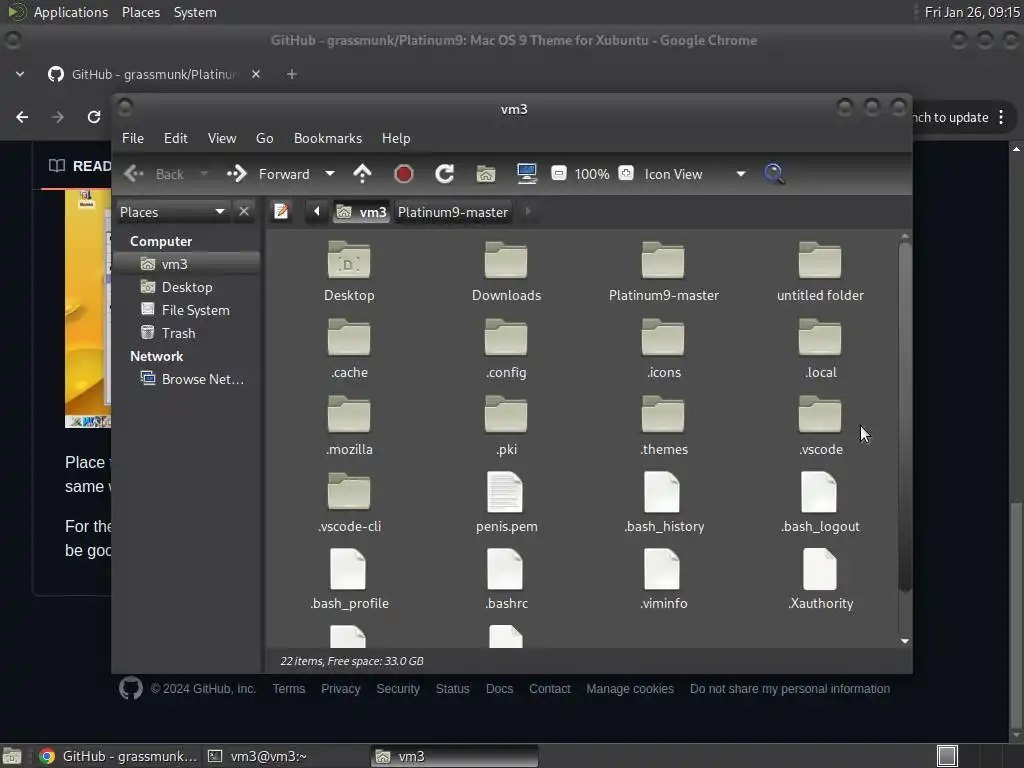Select File System in the sidebar
The height and width of the screenshot is (768, 1024).
point(187,310)
